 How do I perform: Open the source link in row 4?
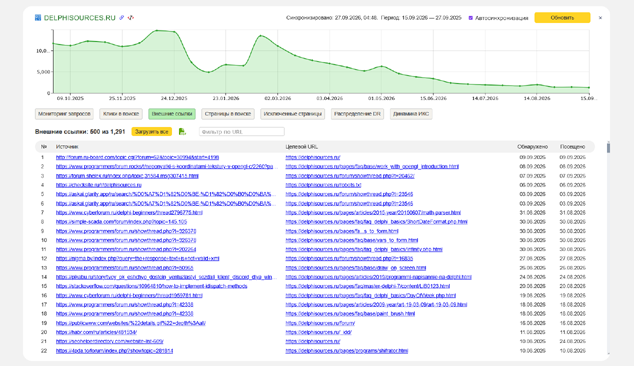tap(99, 185)
